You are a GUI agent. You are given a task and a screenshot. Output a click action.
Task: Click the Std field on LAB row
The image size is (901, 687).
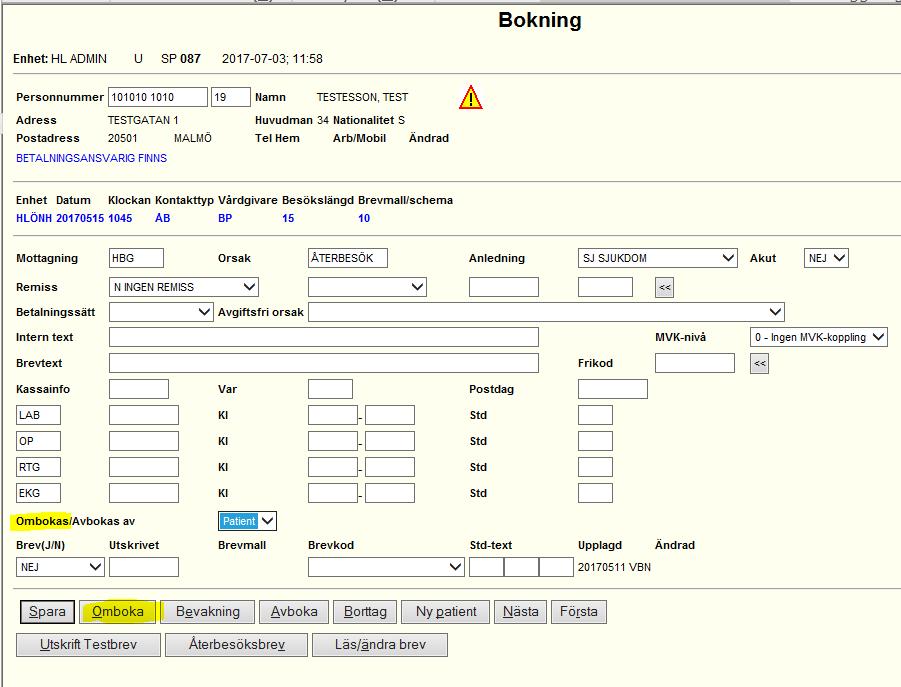coord(595,415)
